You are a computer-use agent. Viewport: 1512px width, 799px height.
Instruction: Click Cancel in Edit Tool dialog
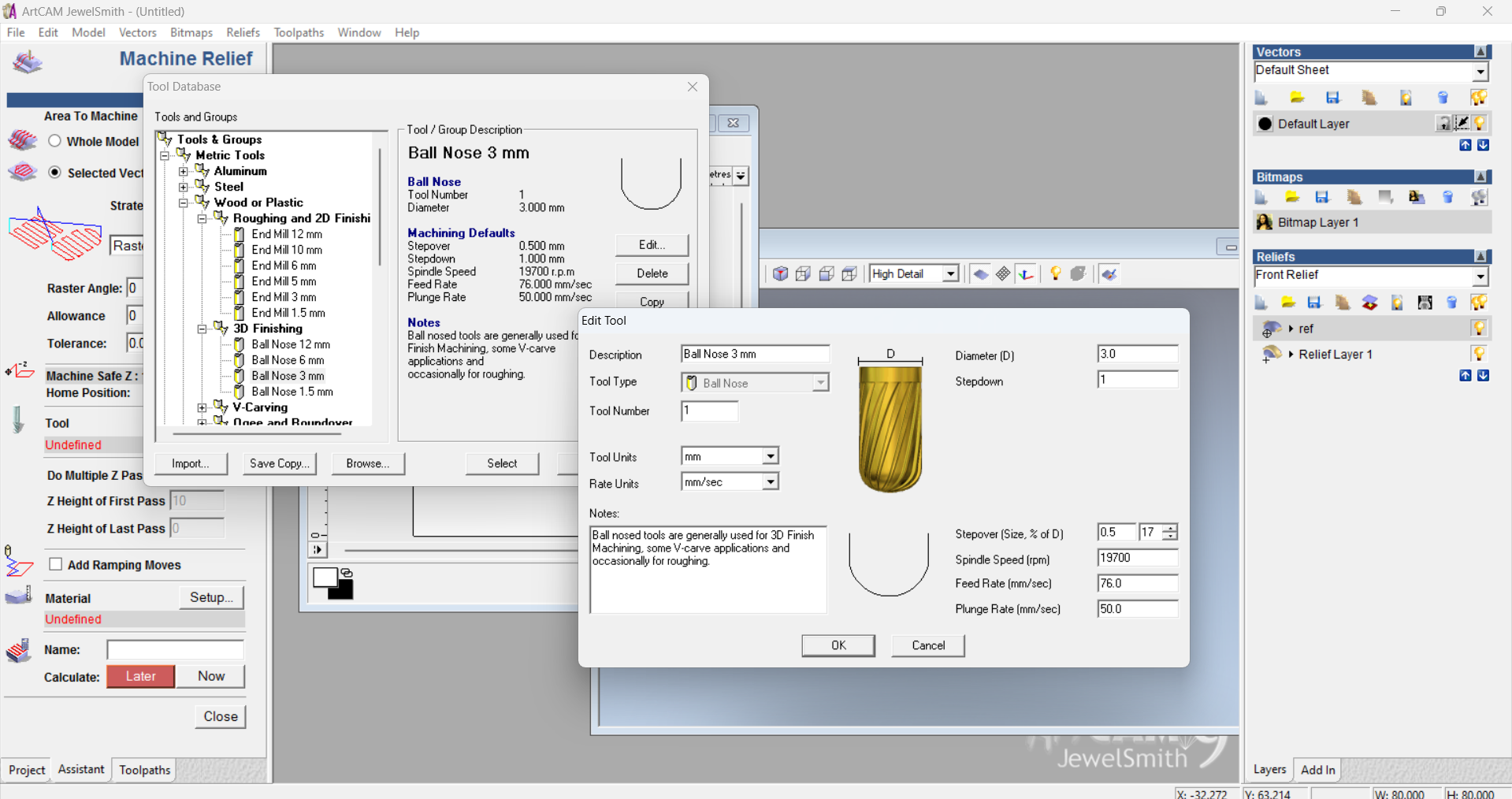[928, 645]
